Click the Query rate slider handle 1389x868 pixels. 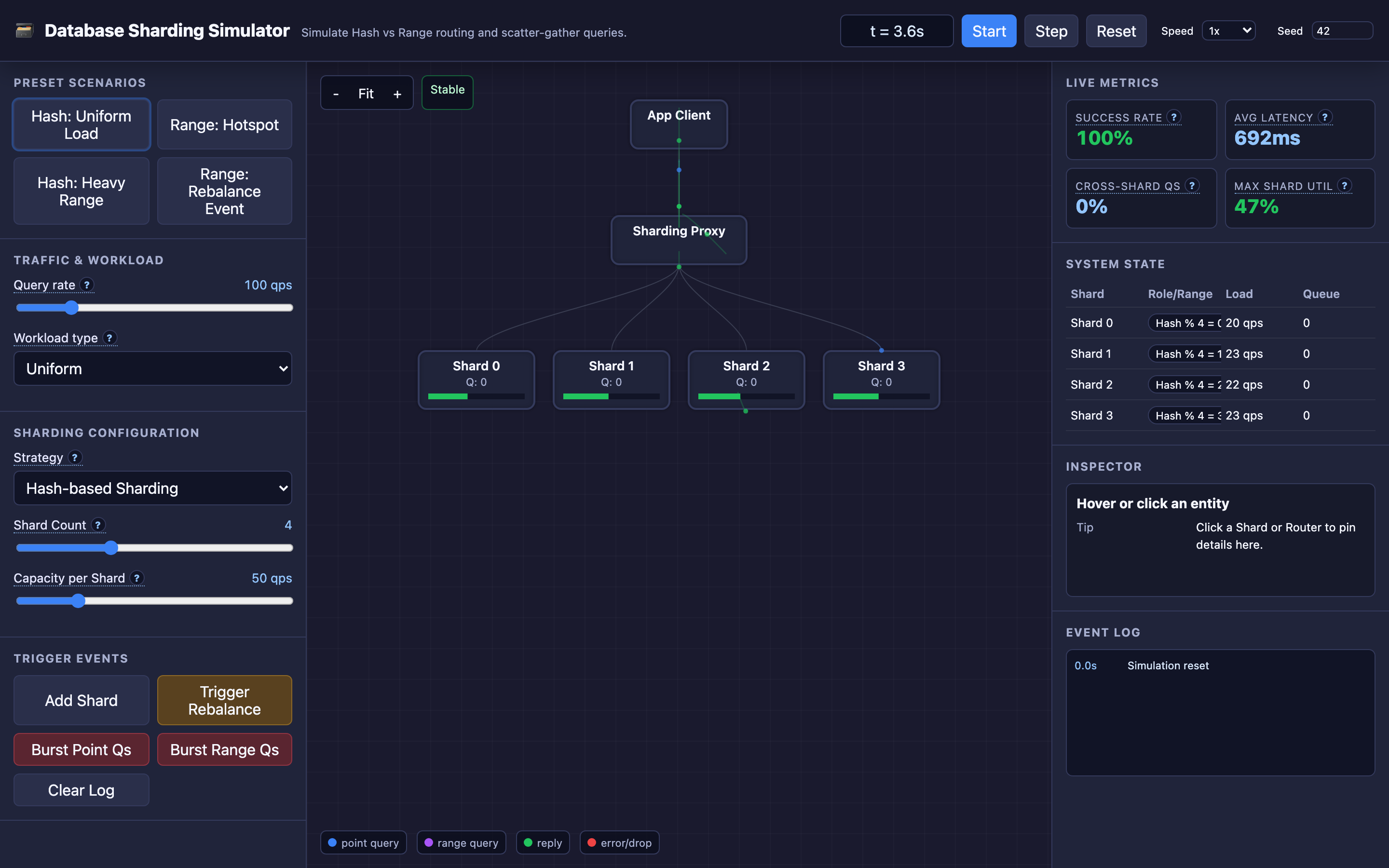click(x=71, y=308)
